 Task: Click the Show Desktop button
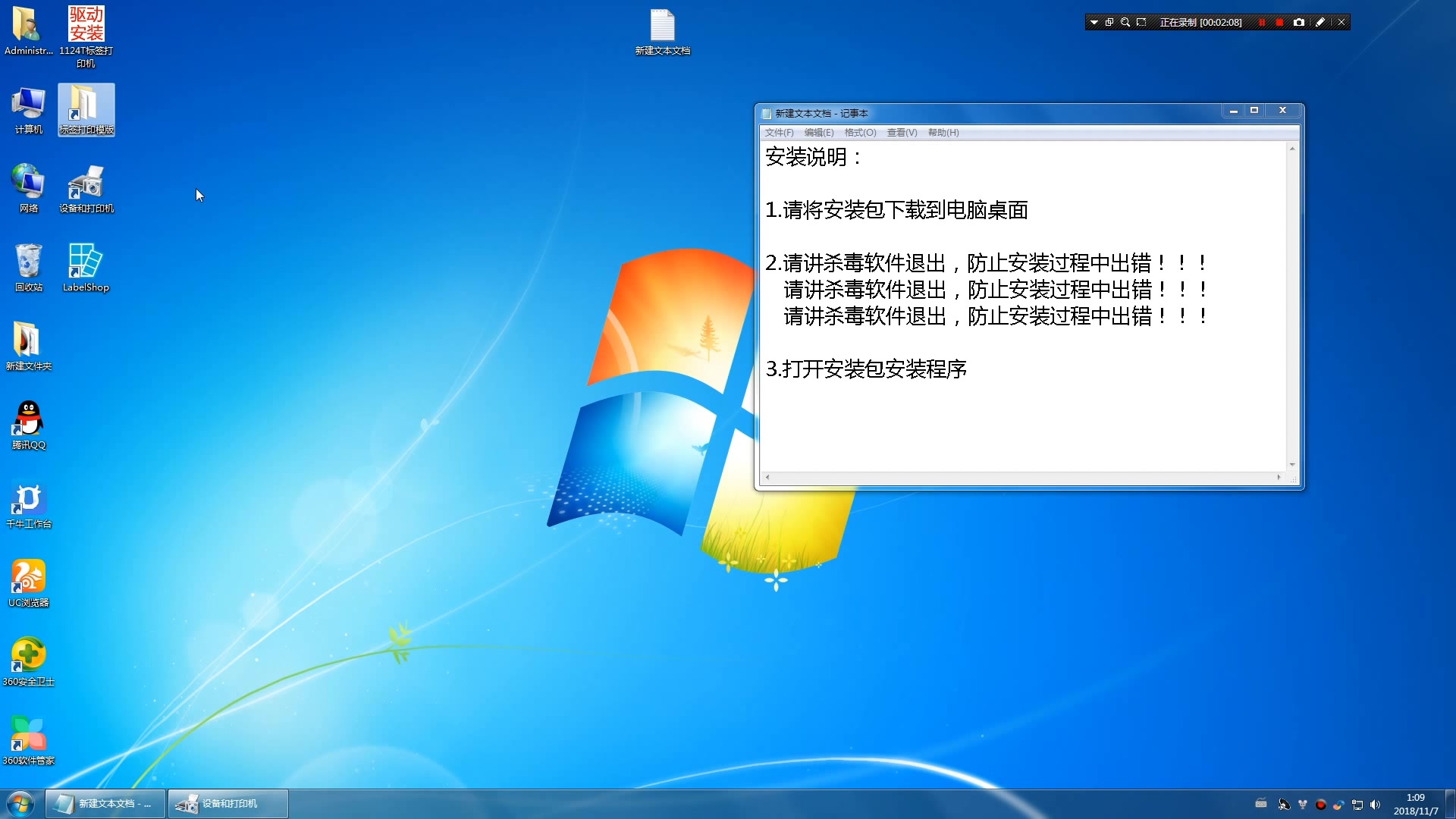[x=1451, y=804]
